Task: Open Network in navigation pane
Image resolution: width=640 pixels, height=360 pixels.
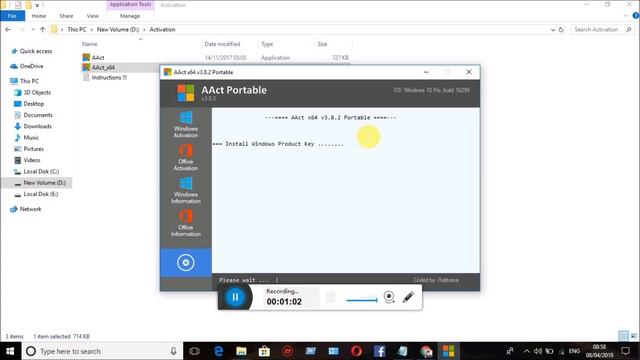Action: 30,209
